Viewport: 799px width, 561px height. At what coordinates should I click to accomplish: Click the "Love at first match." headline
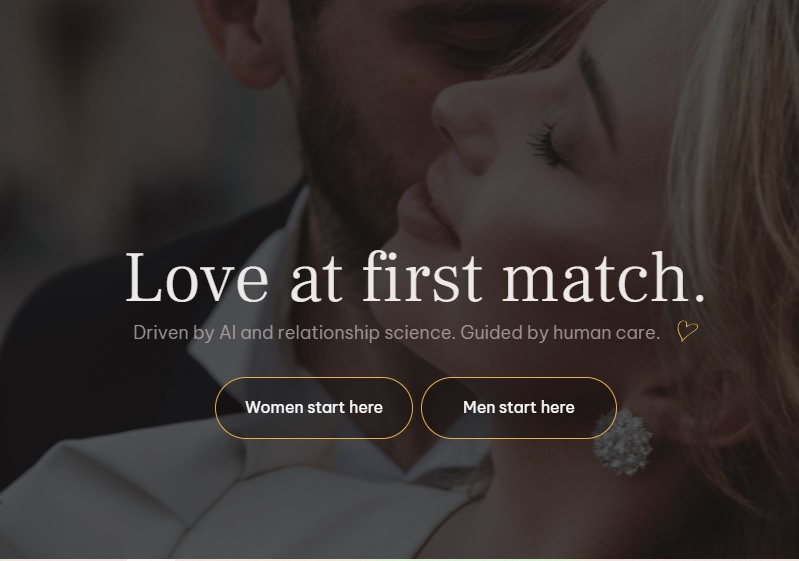415,278
